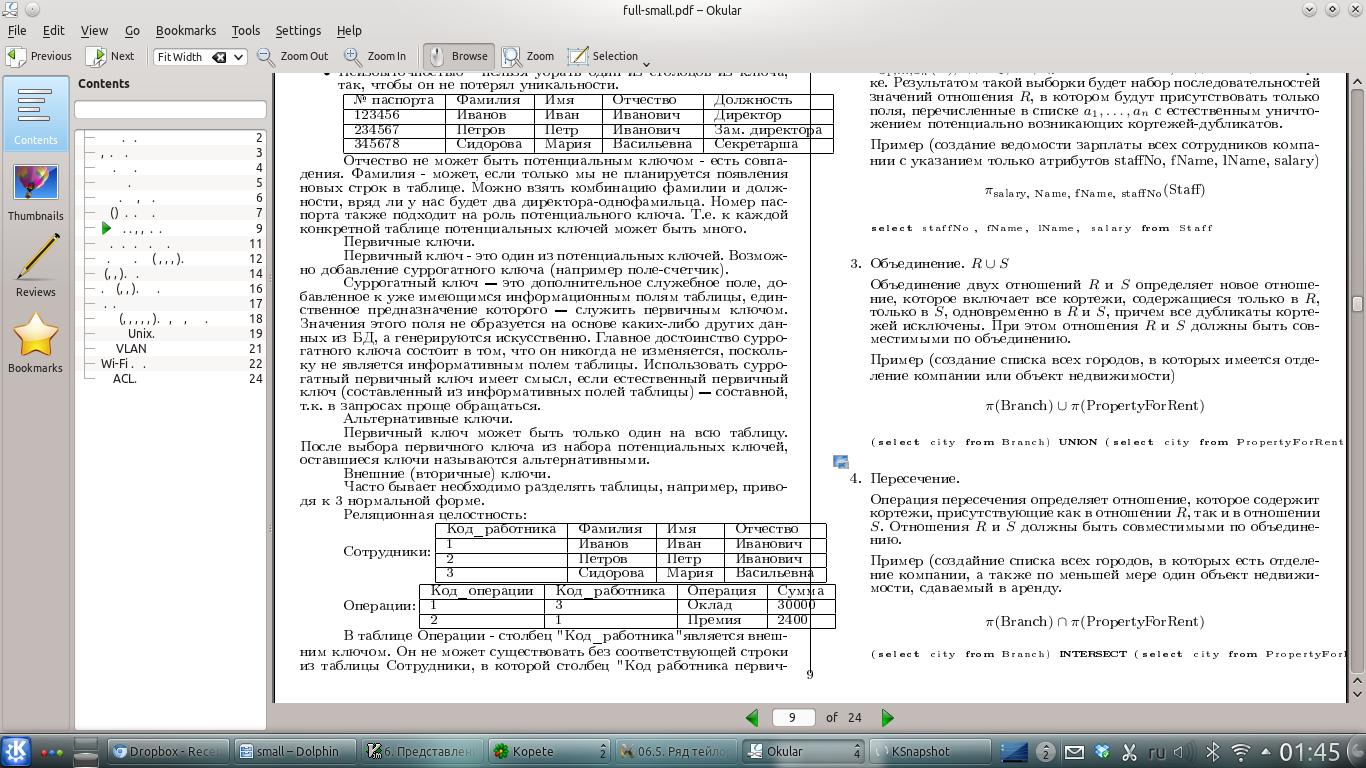Expand the Okular grouped windows arrow

click(858, 751)
